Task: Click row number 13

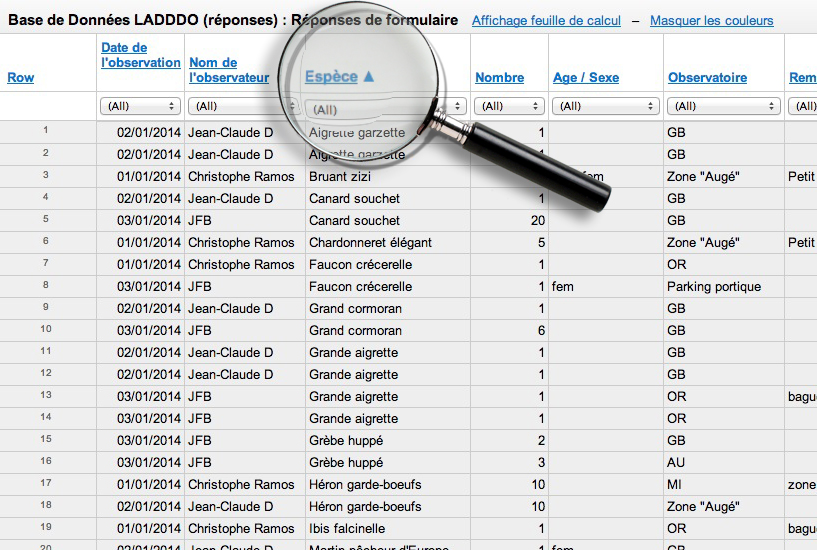Action: pyautogui.click(x=46, y=397)
